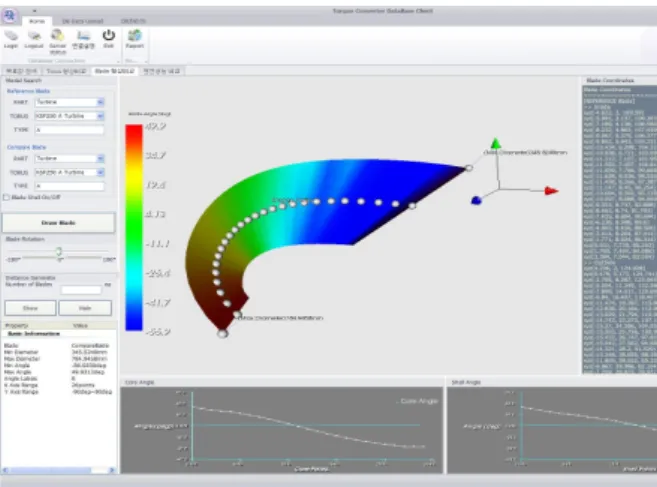Screen dimensions: 657x487
Task: Click the Korean-labeled settings icon beside Exit
Action: click(x=83, y=39)
